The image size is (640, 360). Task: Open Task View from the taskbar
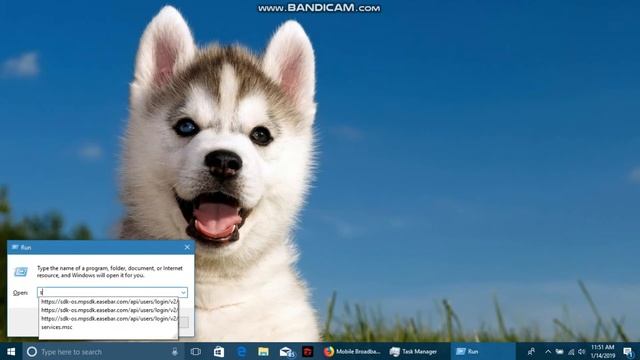(196, 351)
